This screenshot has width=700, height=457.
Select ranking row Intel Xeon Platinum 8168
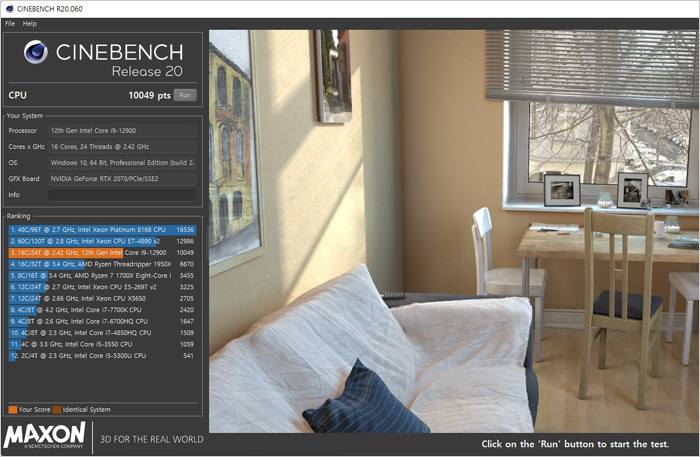point(102,229)
